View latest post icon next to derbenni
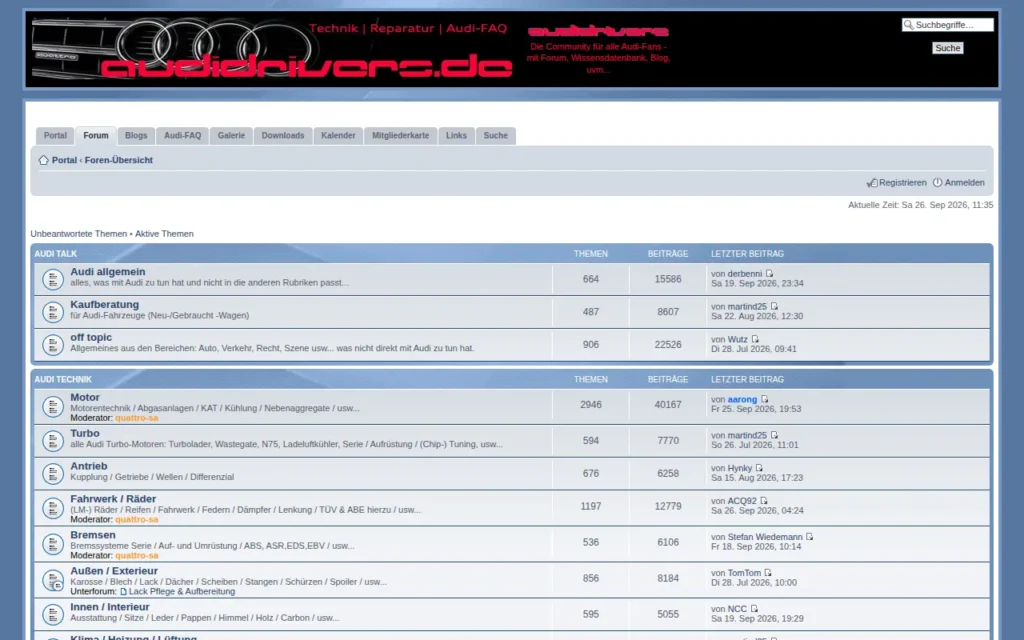This screenshot has height=640, width=1024. tap(769, 274)
